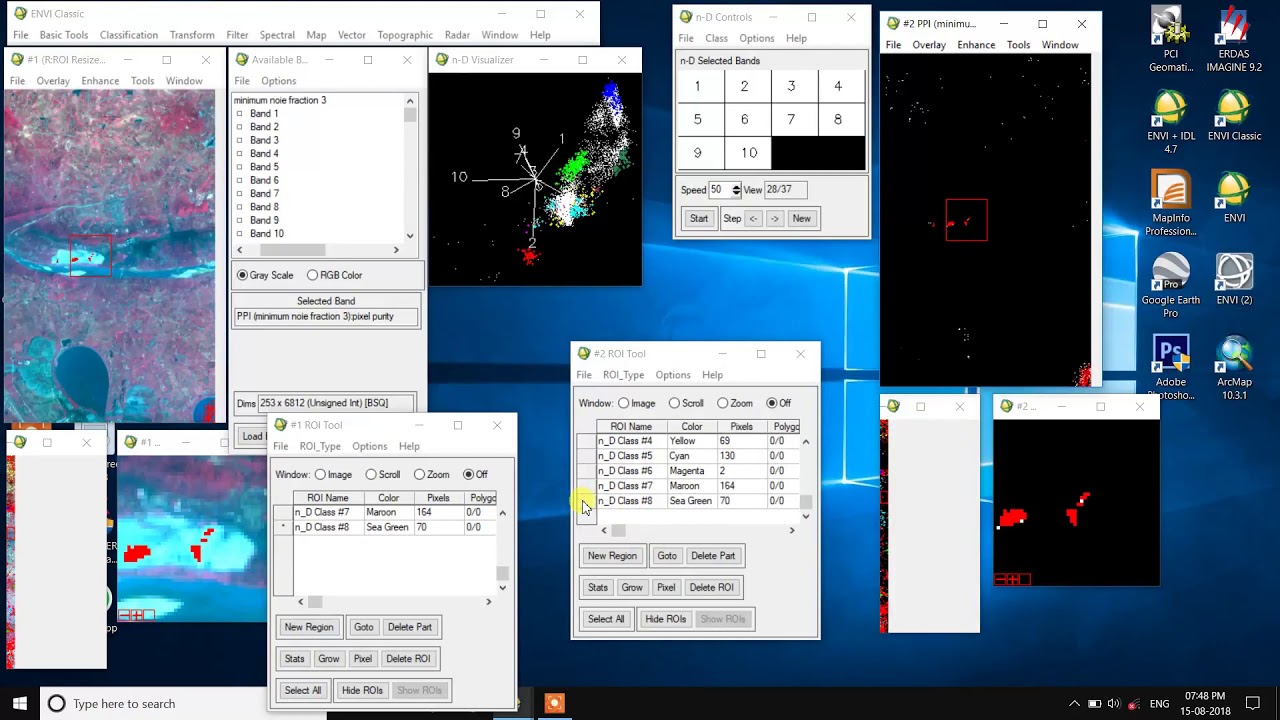The width and height of the screenshot is (1280, 720).
Task: Click right arrow of Available Bands horizontal scrollbar
Action: [396, 250]
